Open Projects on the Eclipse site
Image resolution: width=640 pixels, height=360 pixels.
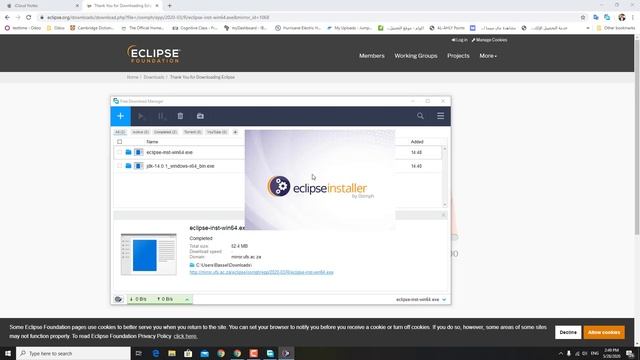coord(458,56)
